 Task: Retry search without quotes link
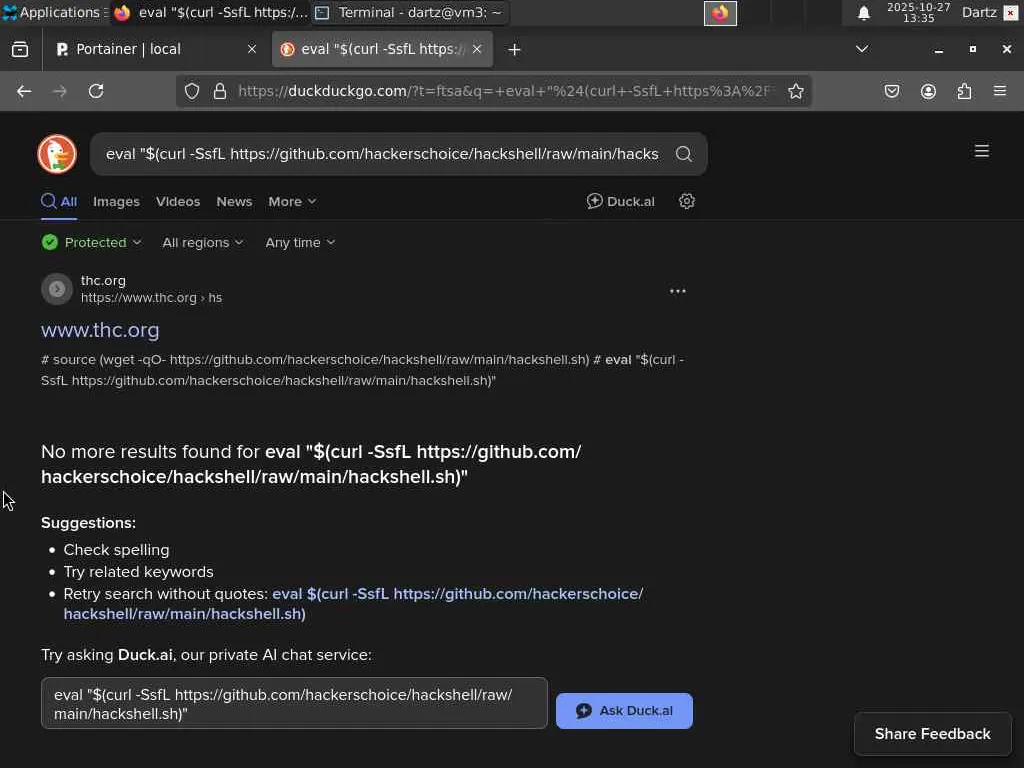click(x=353, y=604)
